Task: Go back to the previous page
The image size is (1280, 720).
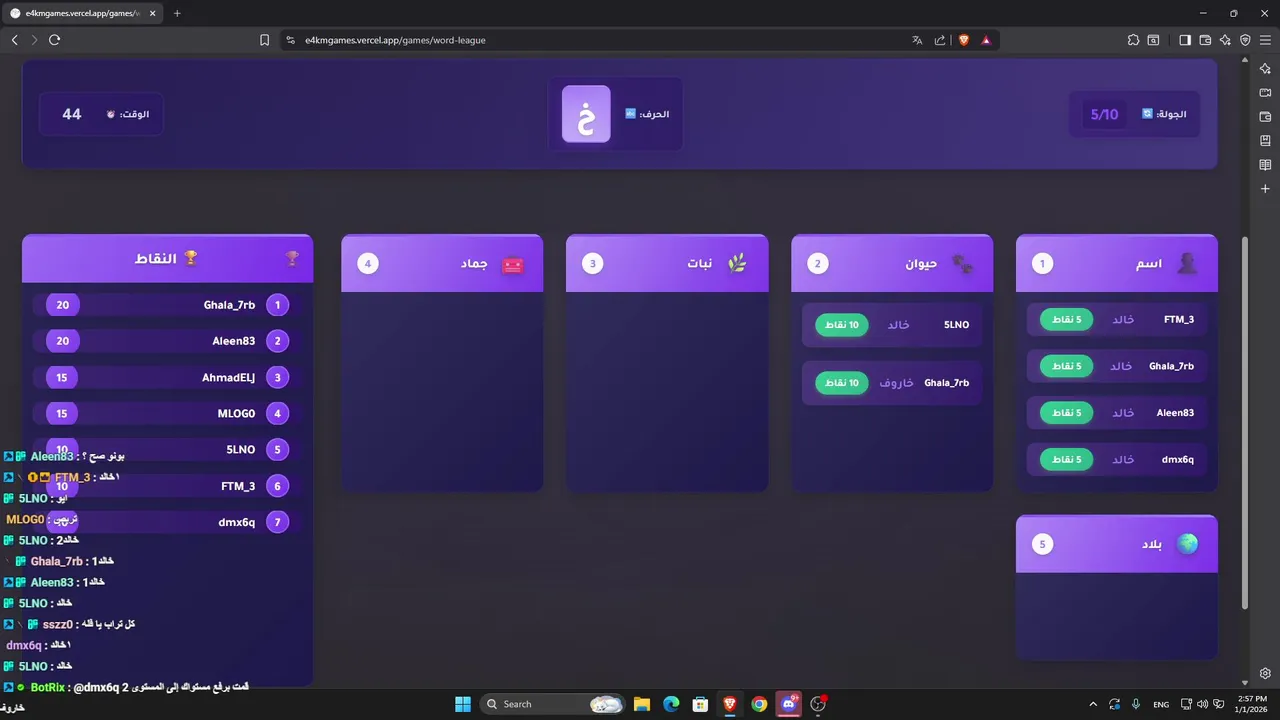Action: click(14, 40)
